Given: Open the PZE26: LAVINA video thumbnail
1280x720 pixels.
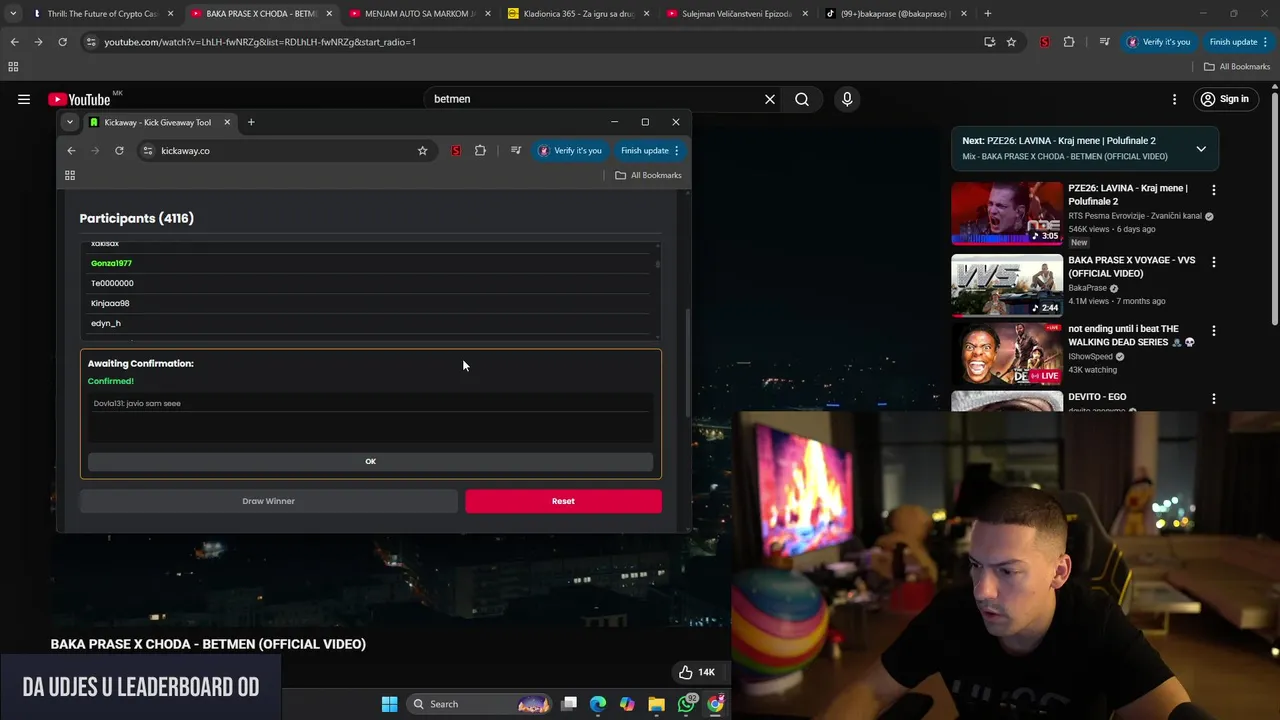Looking at the screenshot, I should [1007, 213].
